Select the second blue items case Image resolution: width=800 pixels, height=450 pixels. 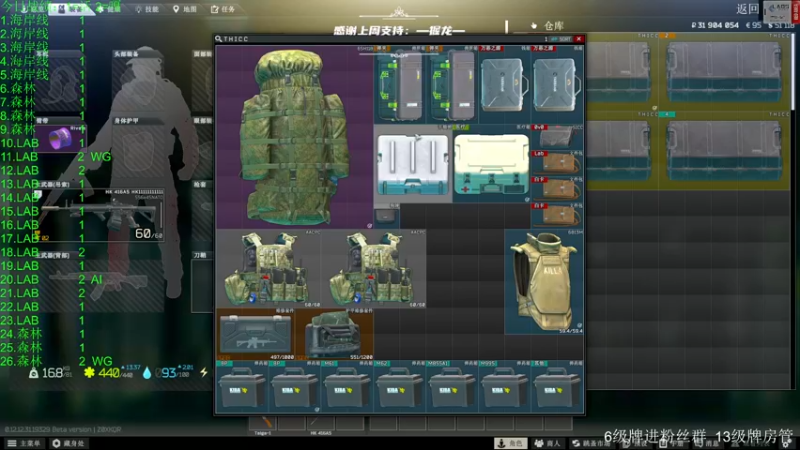pyautogui.click(x=557, y=85)
